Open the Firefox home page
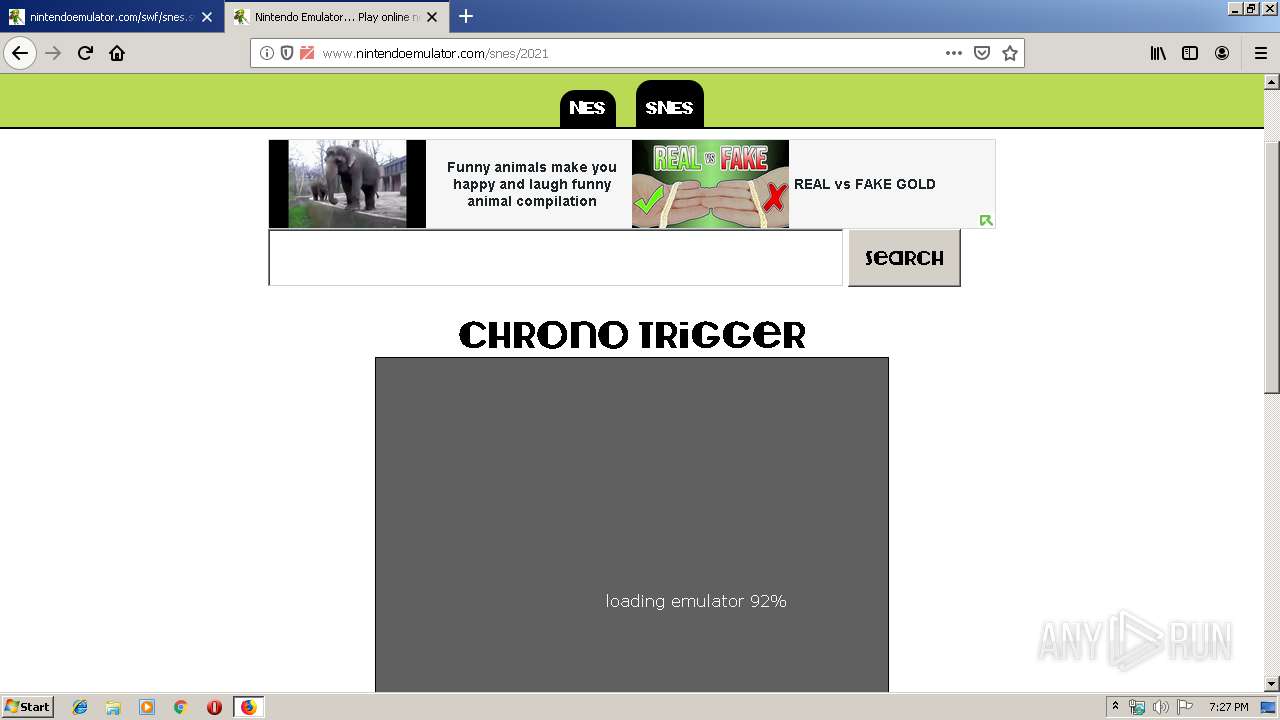1280x720 pixels. point(117,53)
